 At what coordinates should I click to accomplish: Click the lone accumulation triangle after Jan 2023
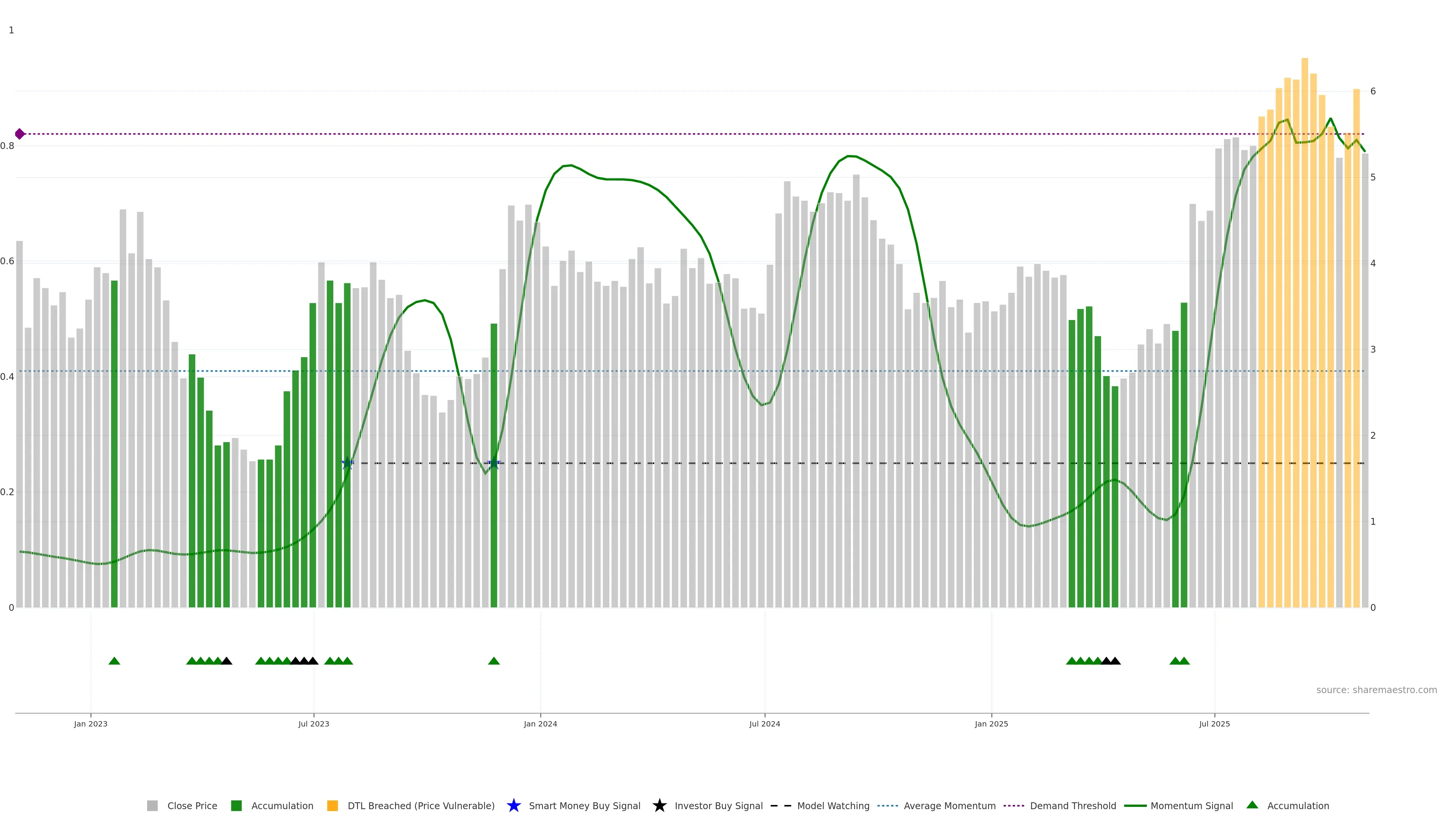coord(114,661)
